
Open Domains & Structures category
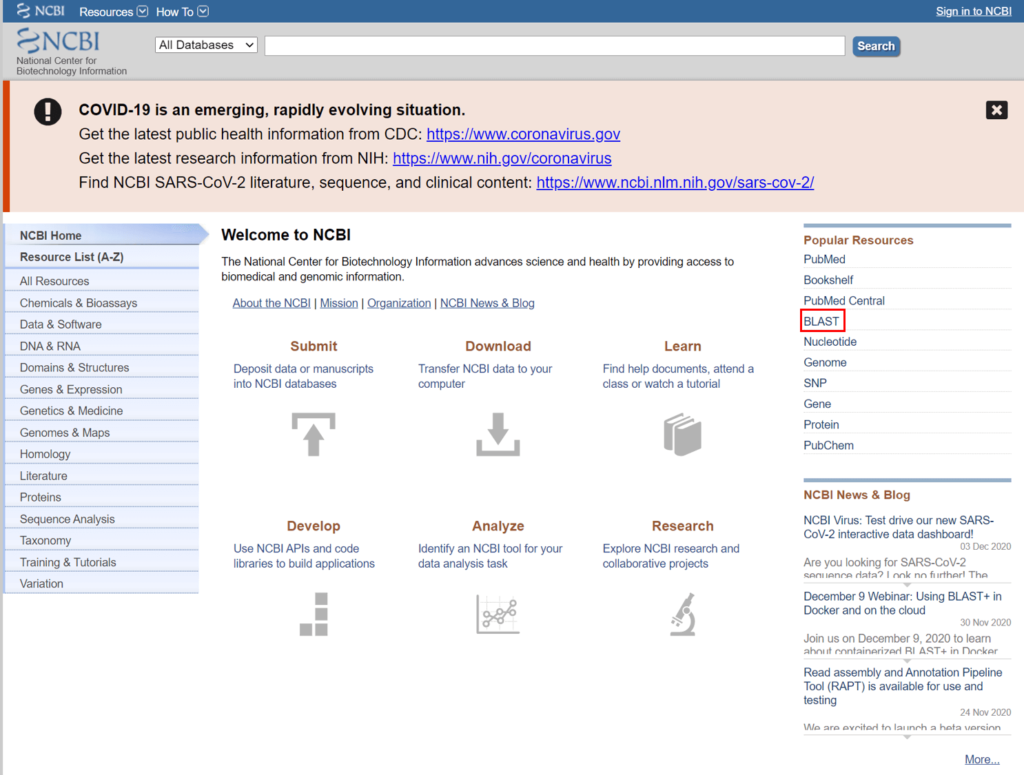[102, 368]
